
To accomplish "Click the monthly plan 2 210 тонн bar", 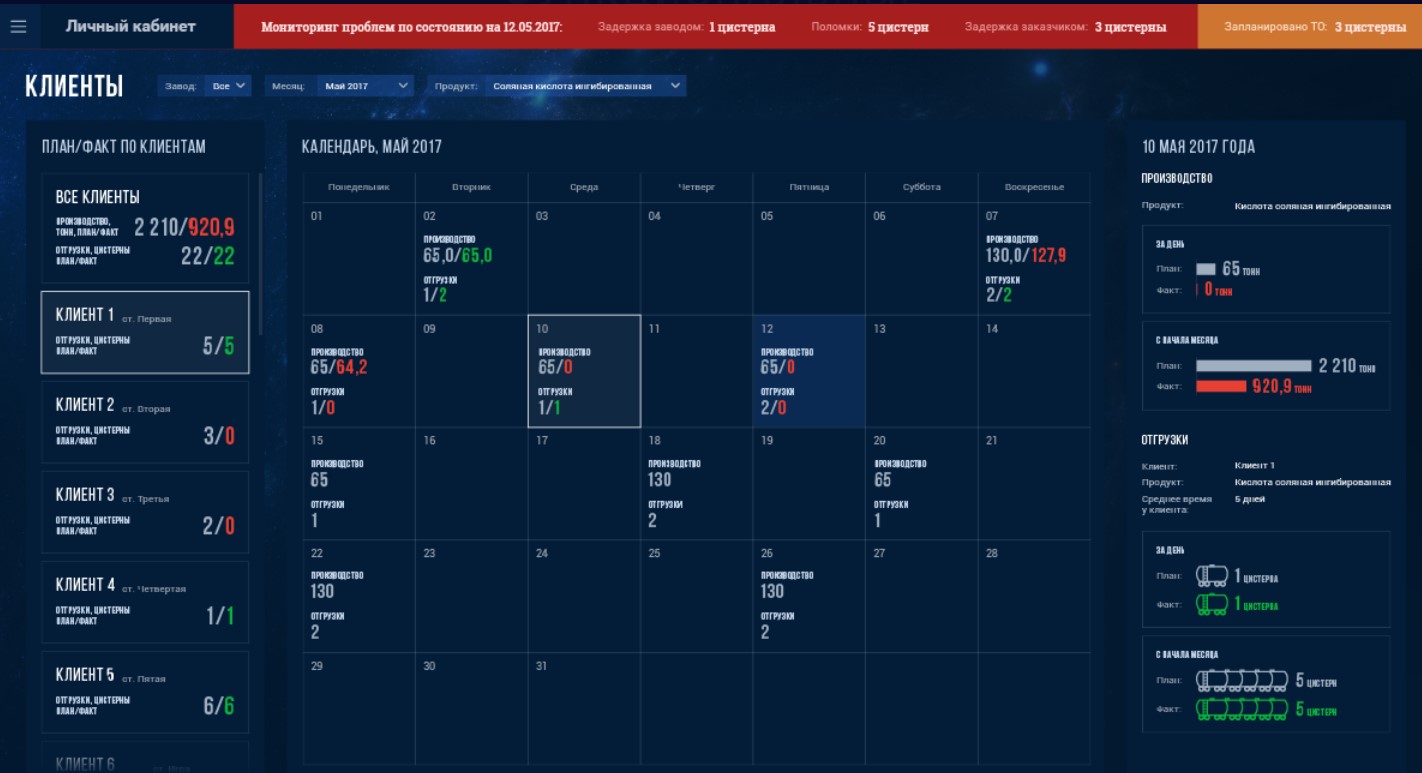I will pyautogui.click(x=1253, y=366).
